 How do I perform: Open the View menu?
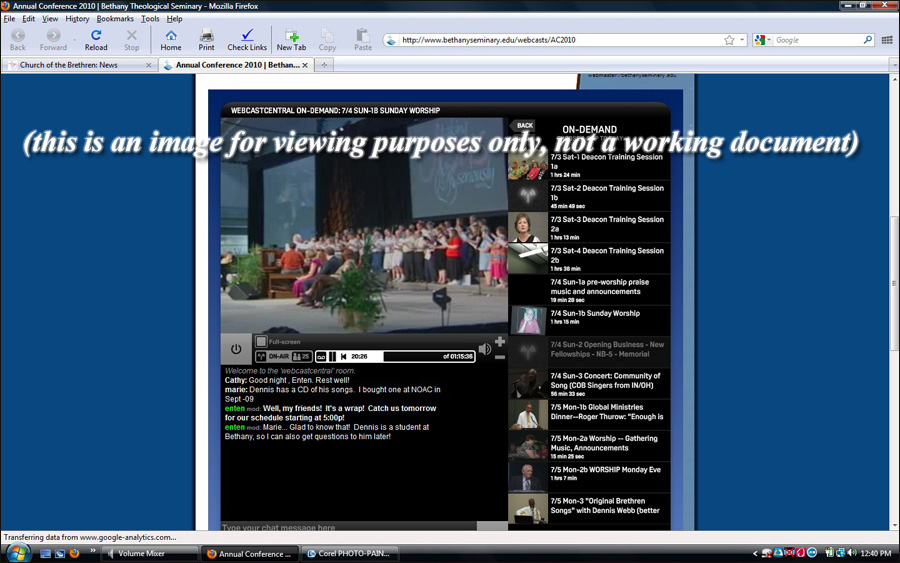pyautogui.click(x=50, y=18)
